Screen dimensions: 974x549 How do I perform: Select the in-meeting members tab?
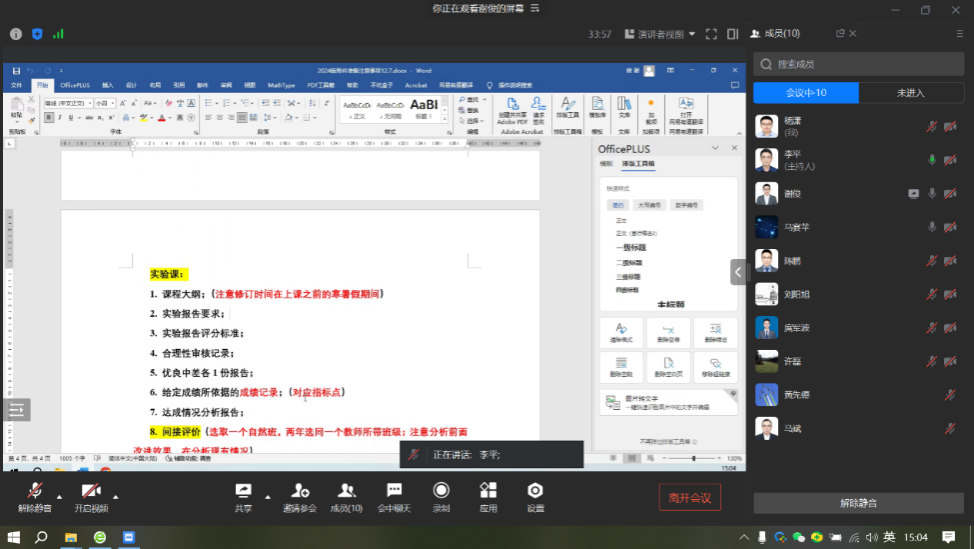[806, 93]
